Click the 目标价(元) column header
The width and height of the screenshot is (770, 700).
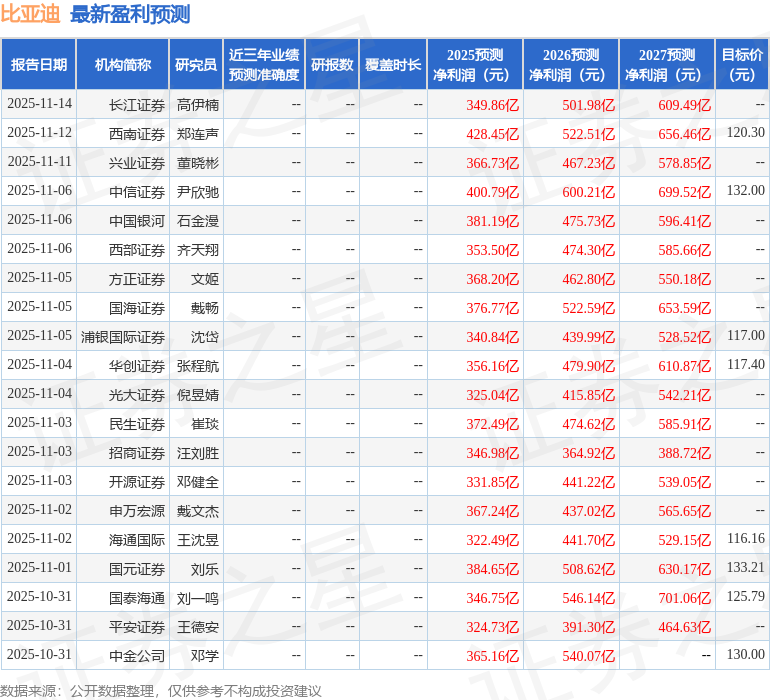742,64
